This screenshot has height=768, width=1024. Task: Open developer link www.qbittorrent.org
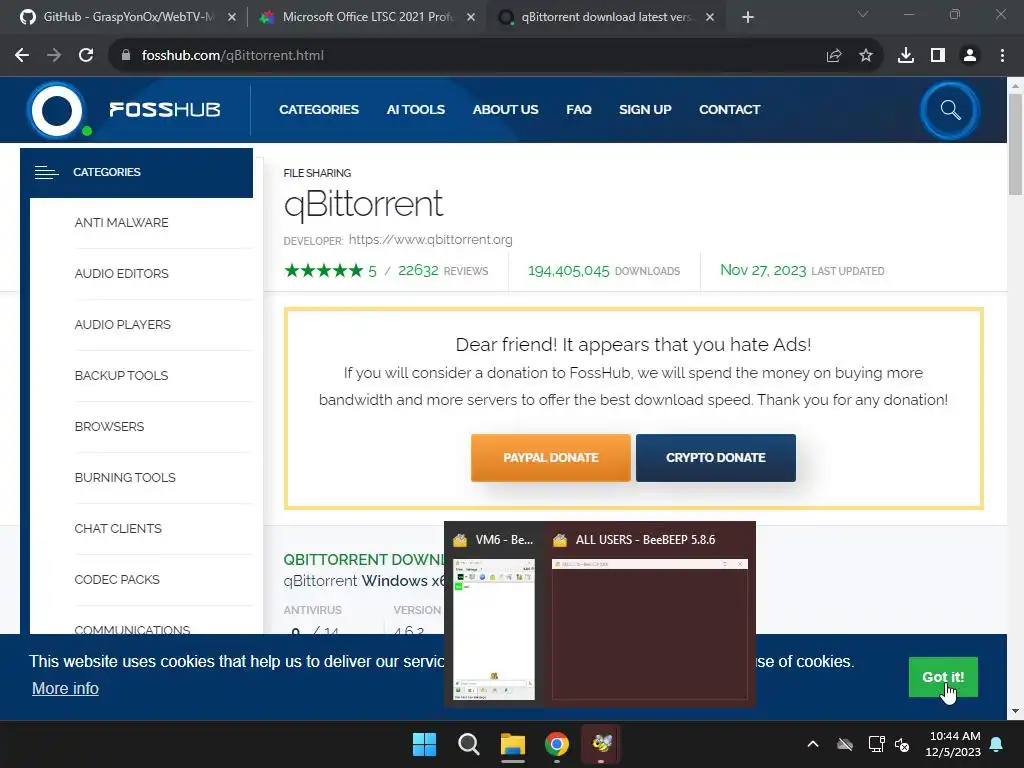430,240
